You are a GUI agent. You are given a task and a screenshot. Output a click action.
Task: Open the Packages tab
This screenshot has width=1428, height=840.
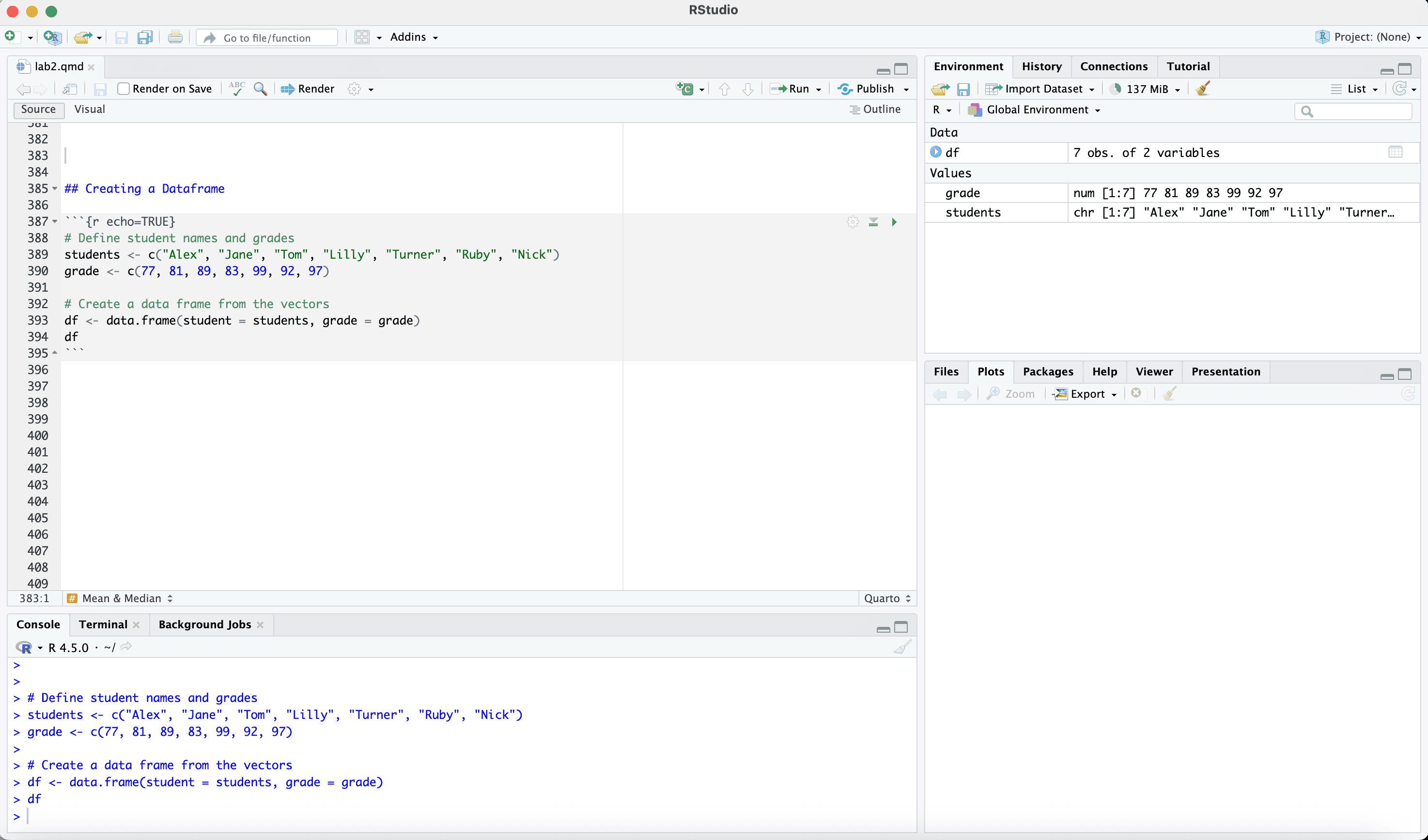point(1047,372)
